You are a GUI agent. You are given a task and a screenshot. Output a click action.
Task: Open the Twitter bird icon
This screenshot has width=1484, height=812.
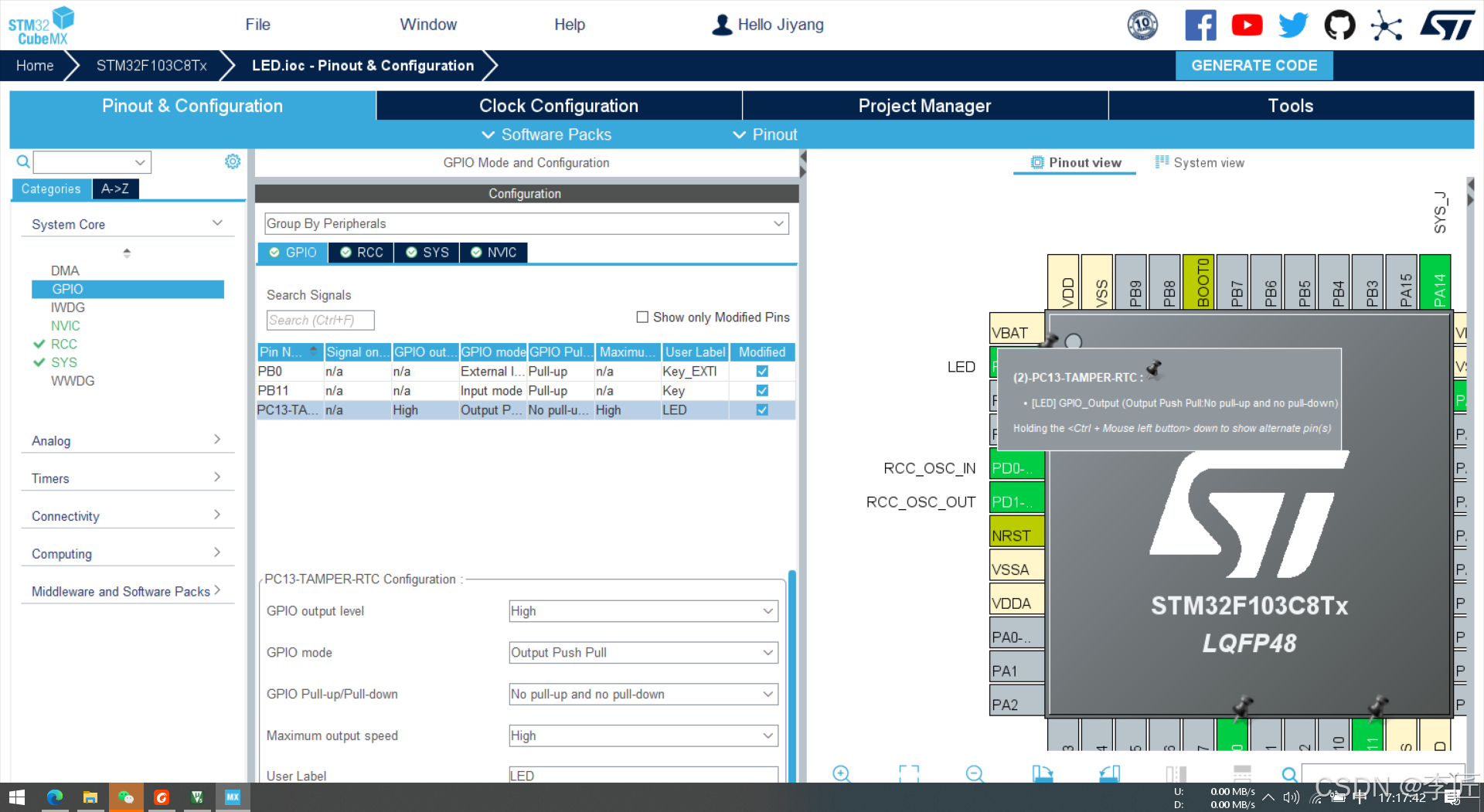(x=1293, y=25)
